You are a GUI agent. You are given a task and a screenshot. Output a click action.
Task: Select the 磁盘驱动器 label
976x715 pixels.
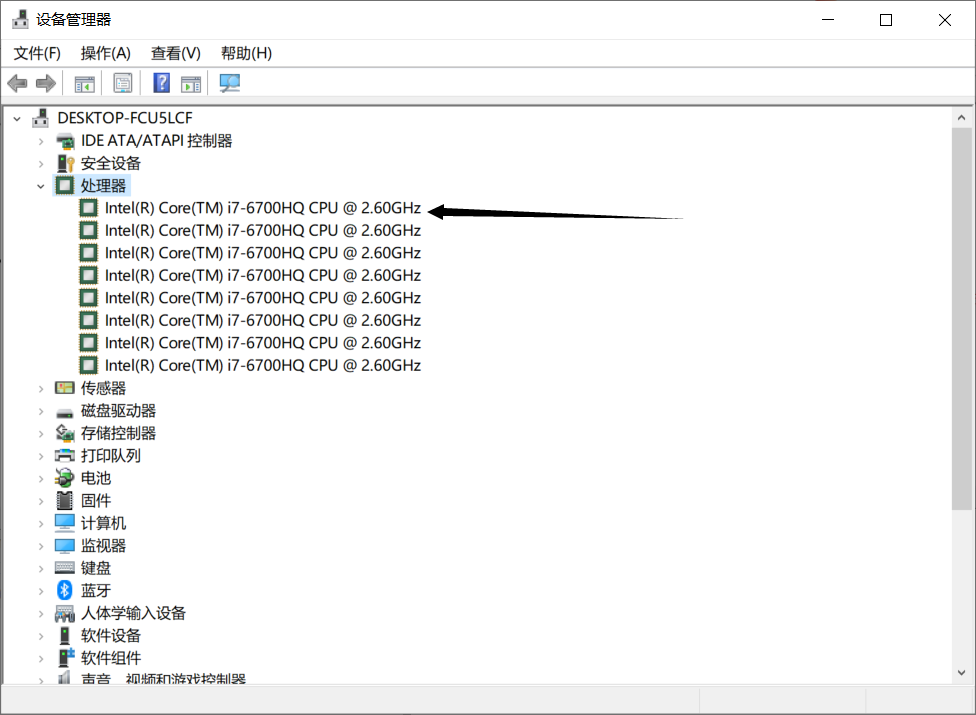118,411
